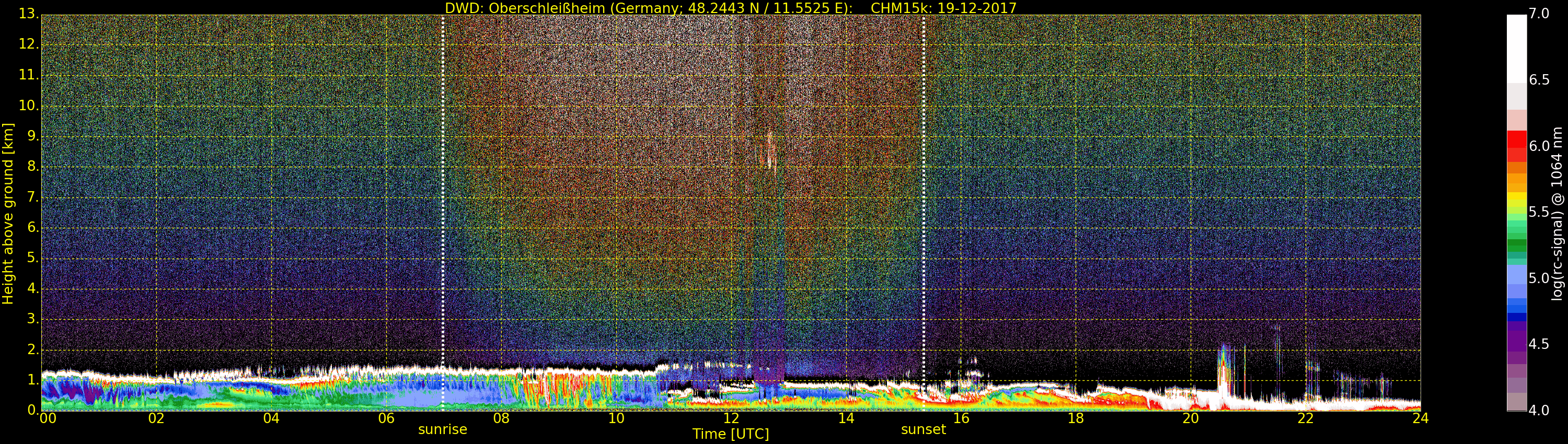
Task: Click the "Height above ground [km]" axis label
Action: tap(8, 214)
